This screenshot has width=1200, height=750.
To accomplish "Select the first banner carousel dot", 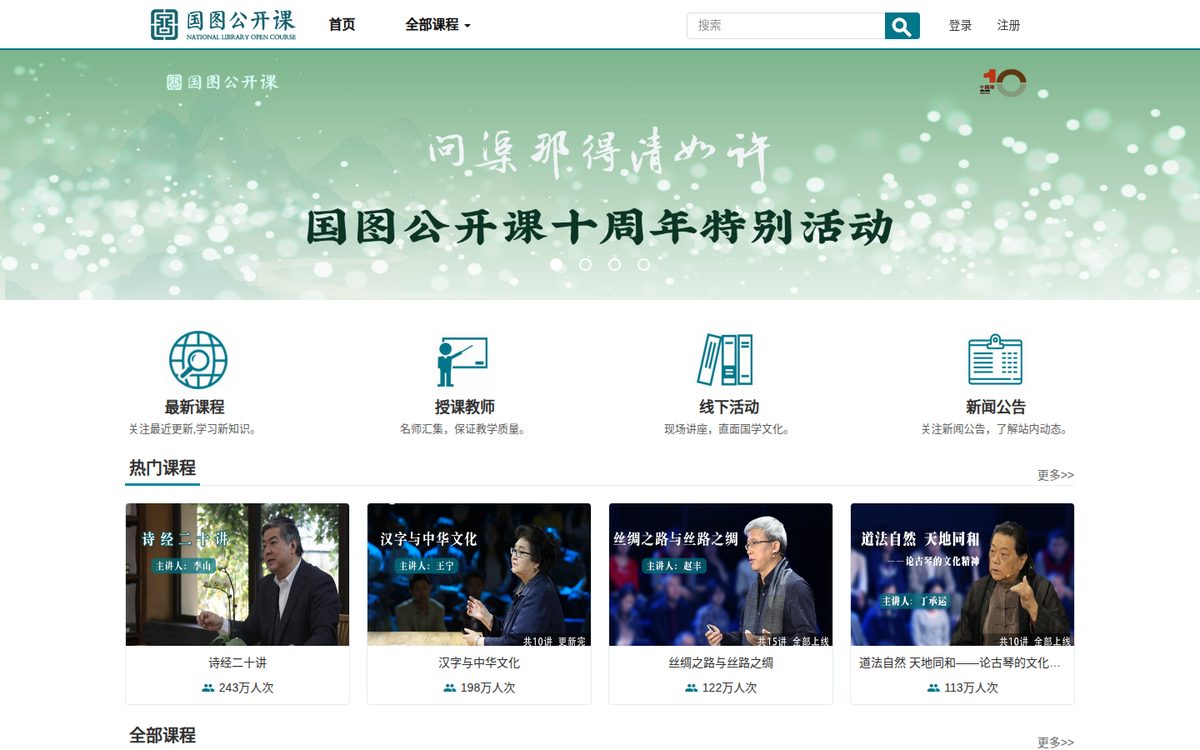I will [x=586, y=264].
